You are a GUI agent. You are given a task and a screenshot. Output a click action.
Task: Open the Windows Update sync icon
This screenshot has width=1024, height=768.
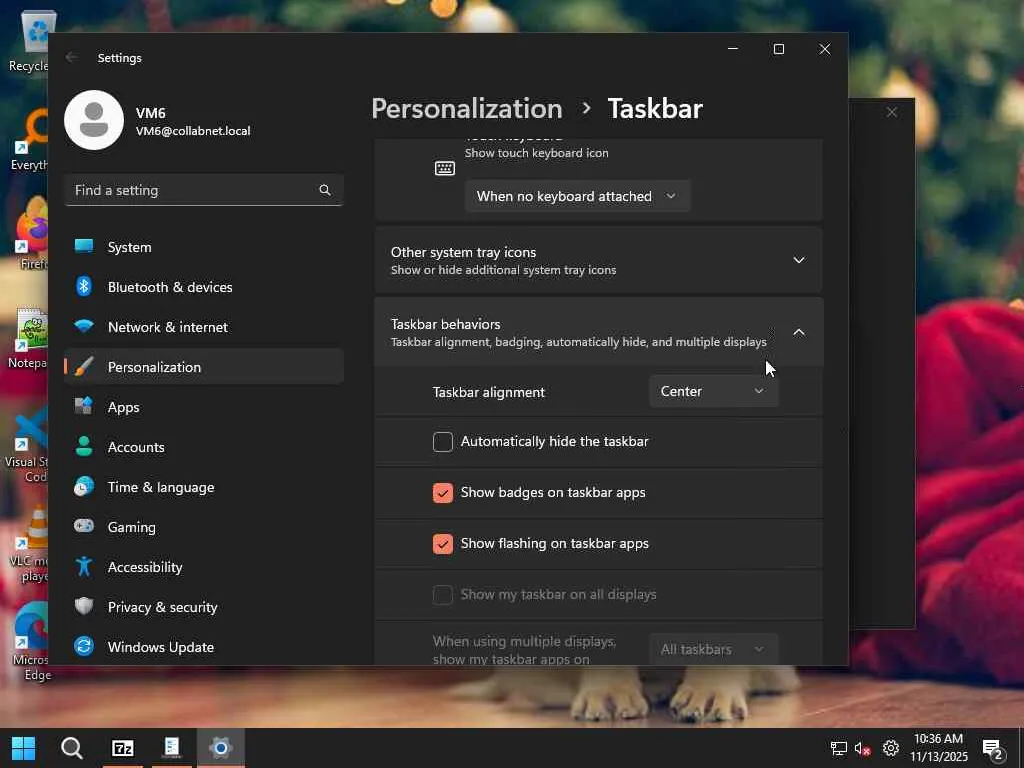click(x=84, y=646)
